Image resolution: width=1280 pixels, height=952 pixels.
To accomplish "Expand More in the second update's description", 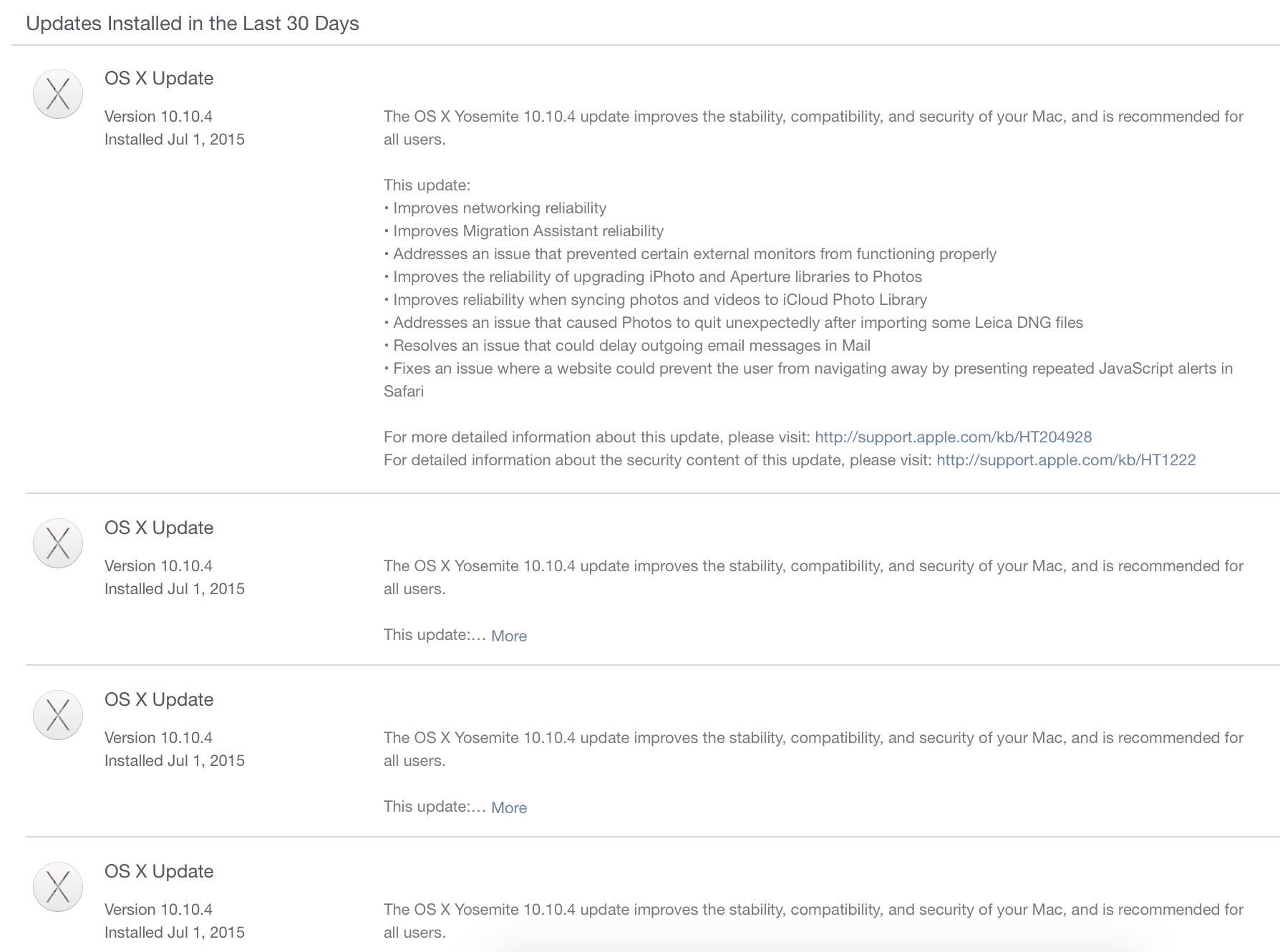I will [508, 636].
